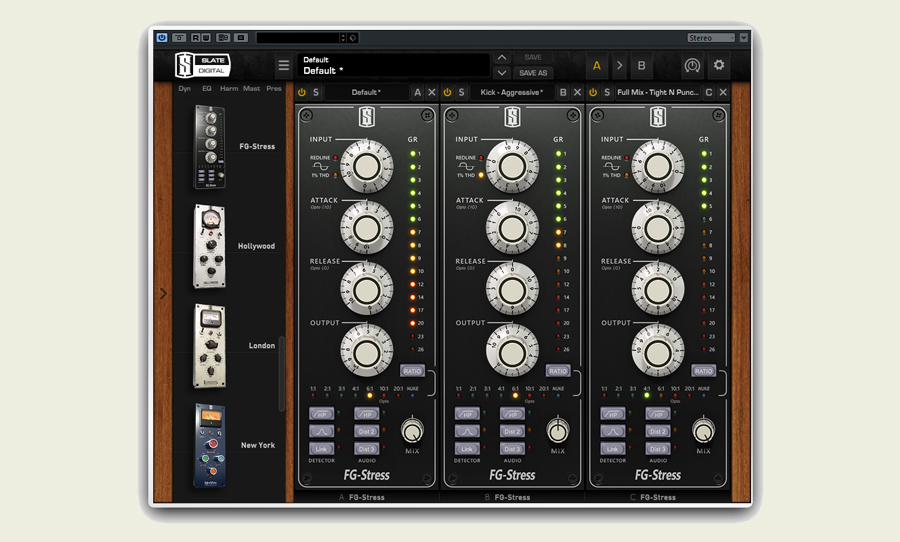Open settings gear icon
Screen dimensions: 900x542
[x=719, y=65]
